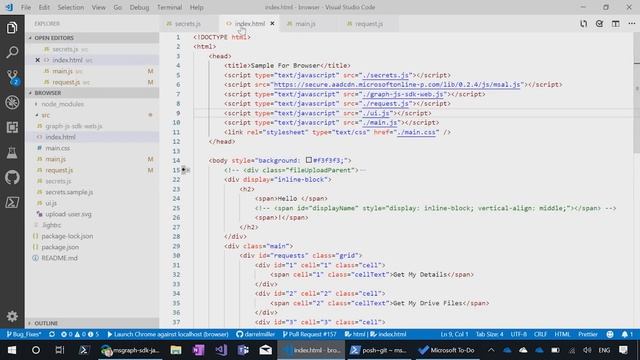The height and width of the screenshot is (360, 640).
Task: Open Cortana search circle on taskbar
Action: 36,350
